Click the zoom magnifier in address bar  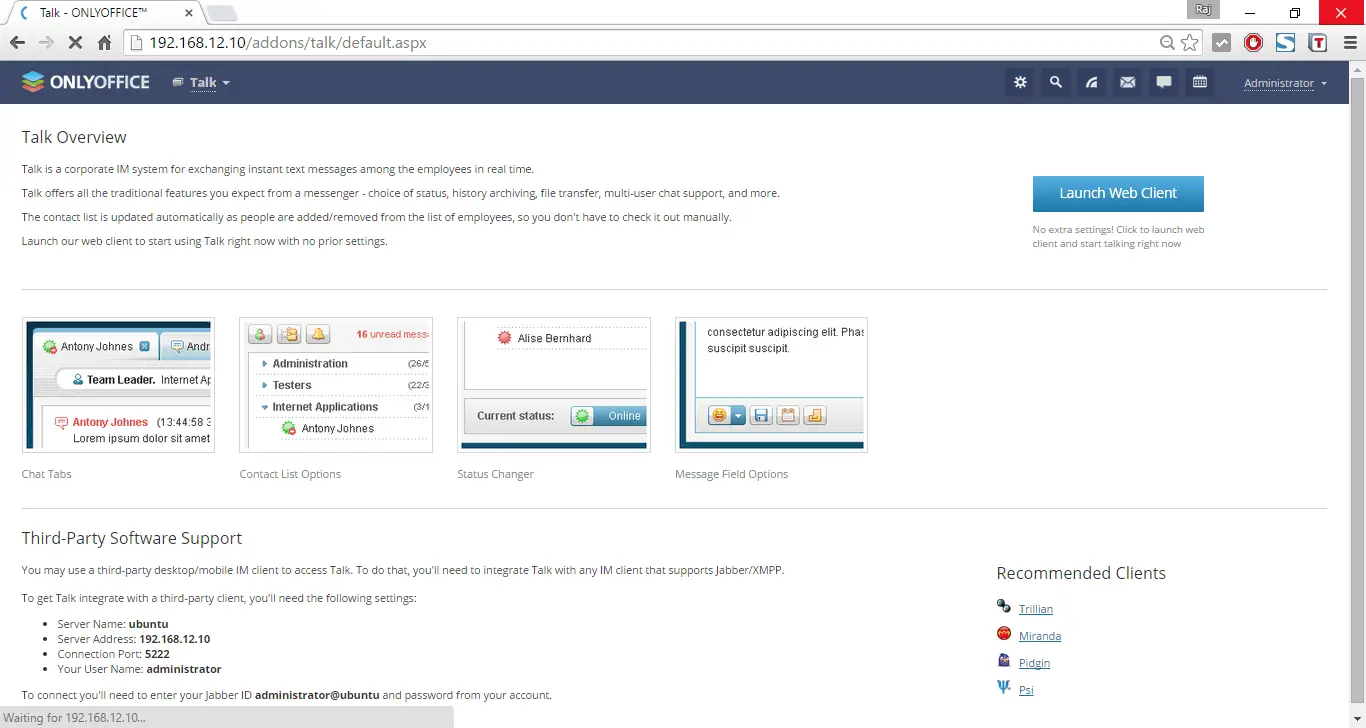click(x=1167, y=43)
